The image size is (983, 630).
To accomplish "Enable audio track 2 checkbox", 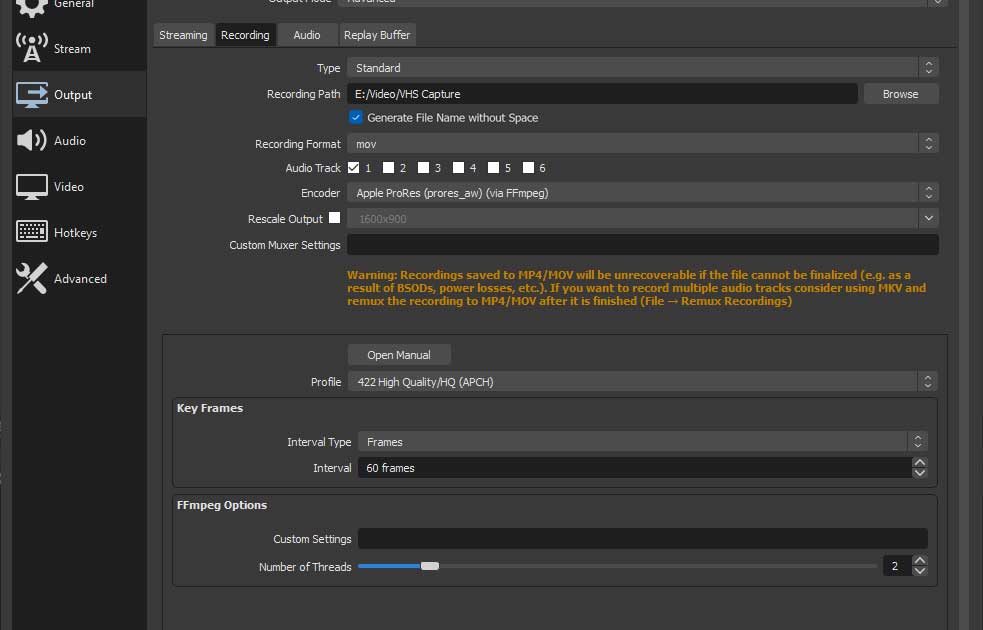I will coord(389,168).
